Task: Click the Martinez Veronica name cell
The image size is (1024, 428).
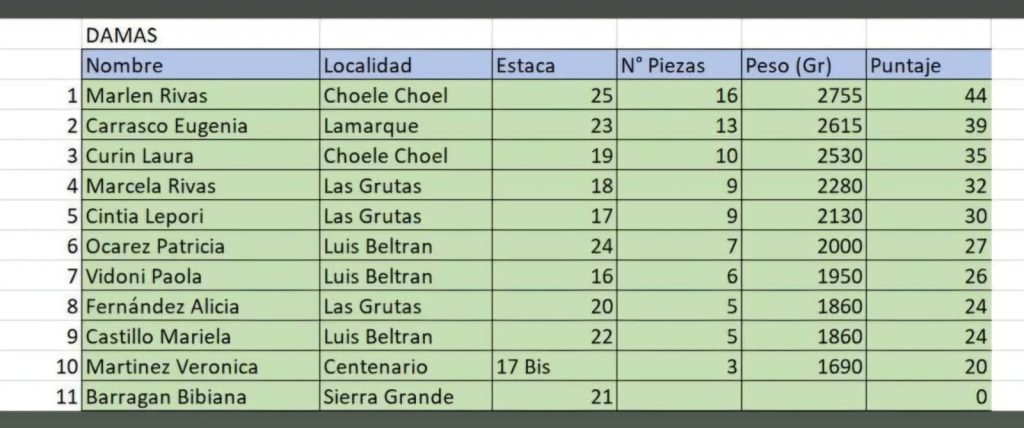Action: 200,367
